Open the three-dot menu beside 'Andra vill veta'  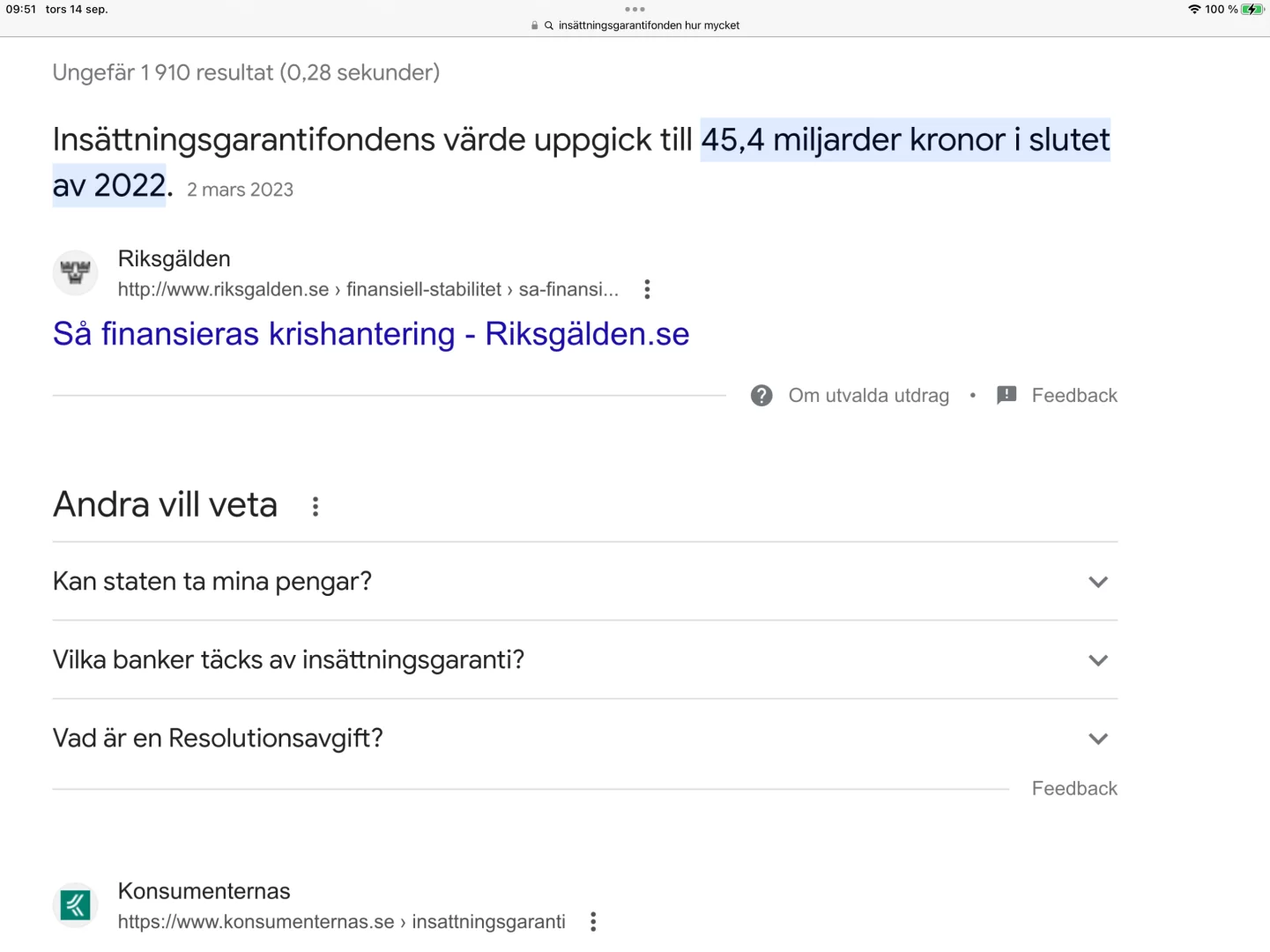click(315, 505)
